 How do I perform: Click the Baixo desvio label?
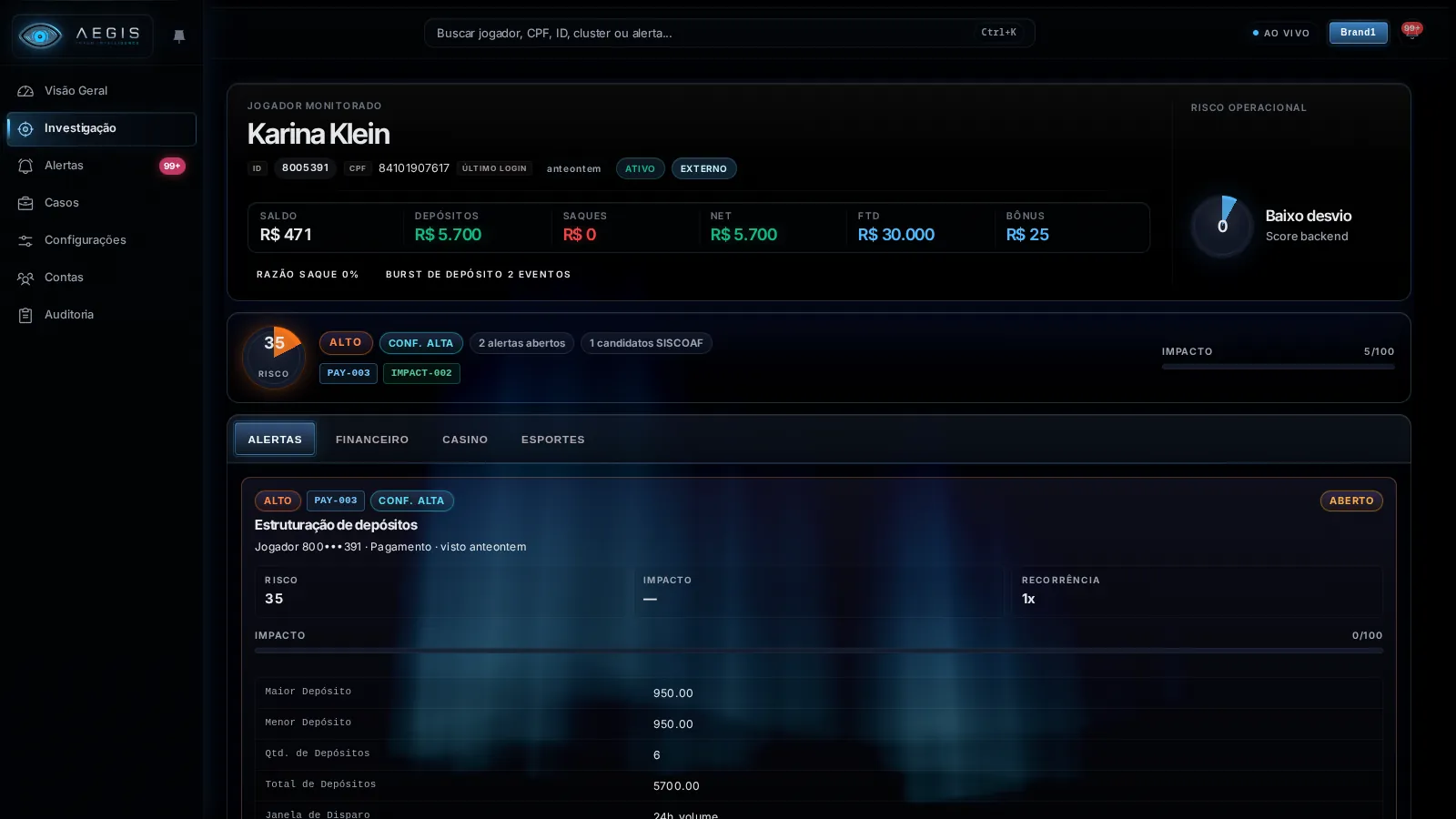[1309, 216]
